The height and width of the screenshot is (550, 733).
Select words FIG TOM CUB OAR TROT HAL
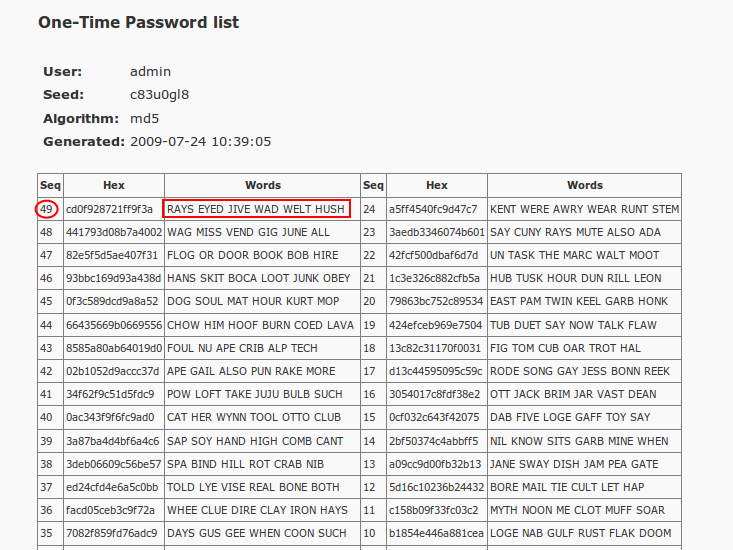565,348
